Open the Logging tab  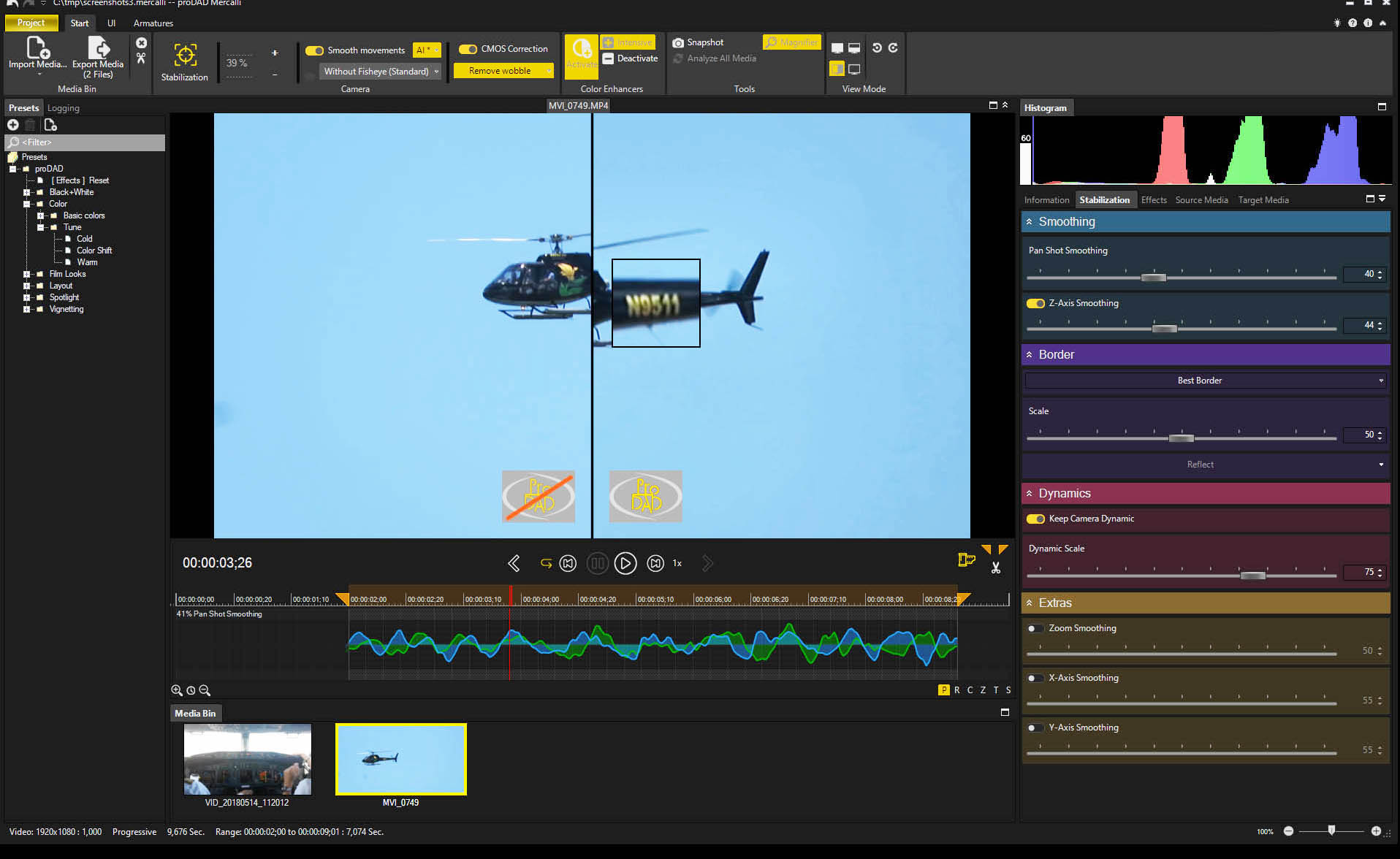click(x=64, y=108)
